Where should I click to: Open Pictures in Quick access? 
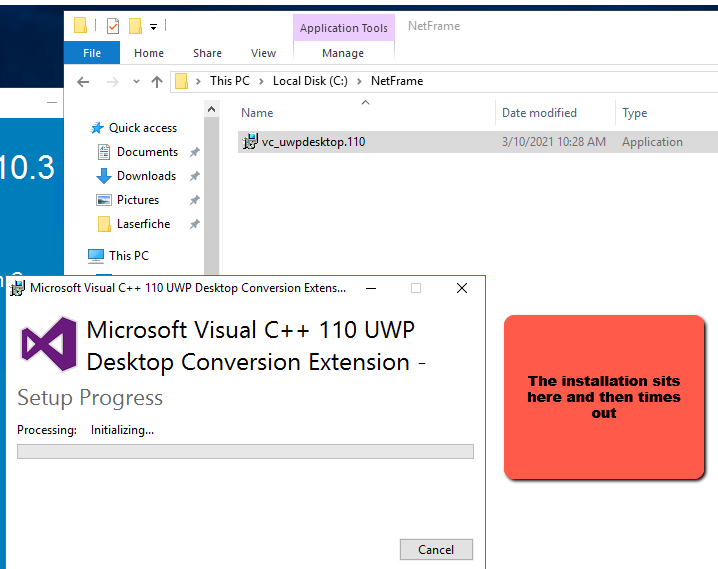point(138,200)
